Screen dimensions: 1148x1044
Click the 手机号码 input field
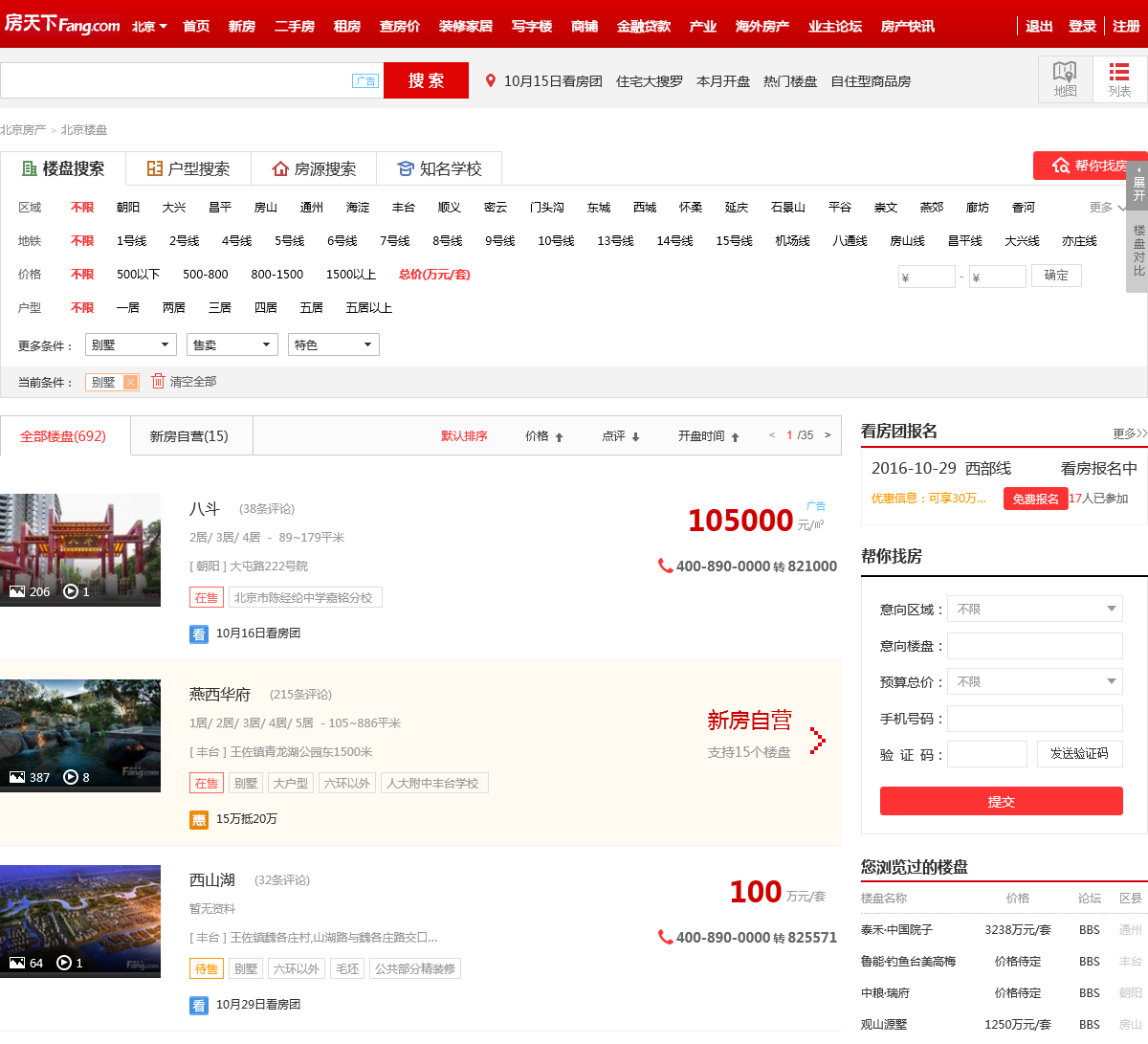click(x=1035, y=719)
